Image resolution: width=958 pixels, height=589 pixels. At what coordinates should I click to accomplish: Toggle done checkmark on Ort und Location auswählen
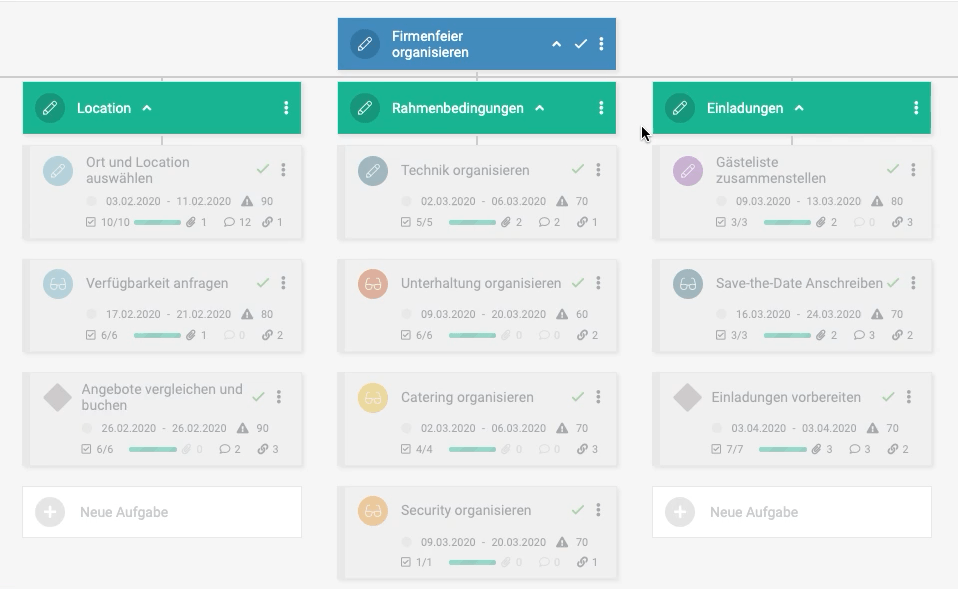point(263,169)
